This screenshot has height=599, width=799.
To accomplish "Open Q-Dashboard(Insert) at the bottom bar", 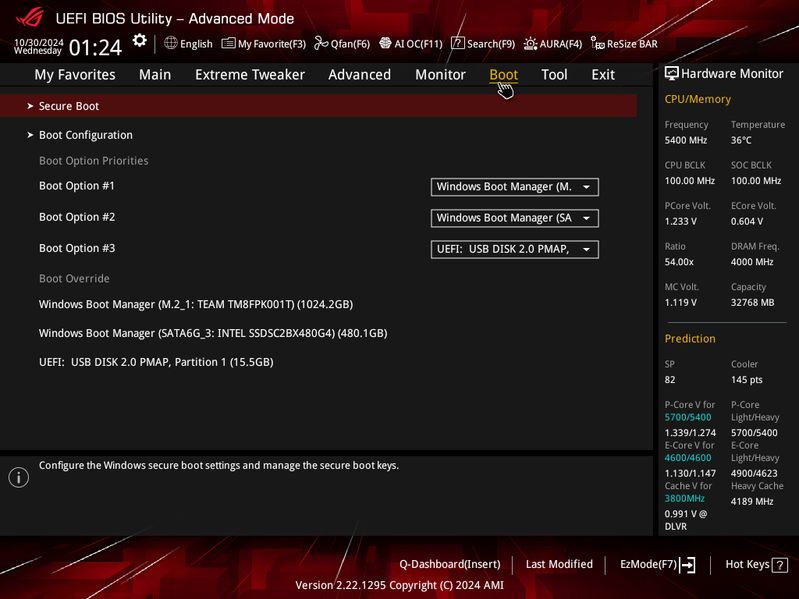I will click(450, 564).
